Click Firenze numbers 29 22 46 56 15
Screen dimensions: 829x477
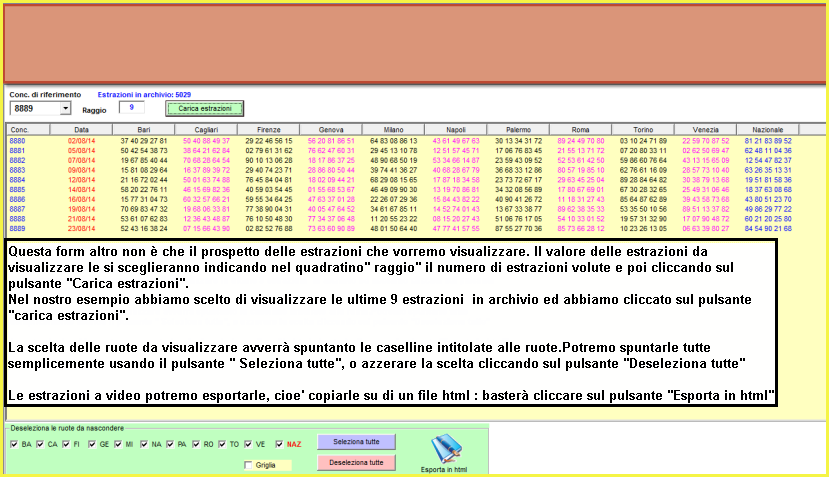tap(269, 141)
